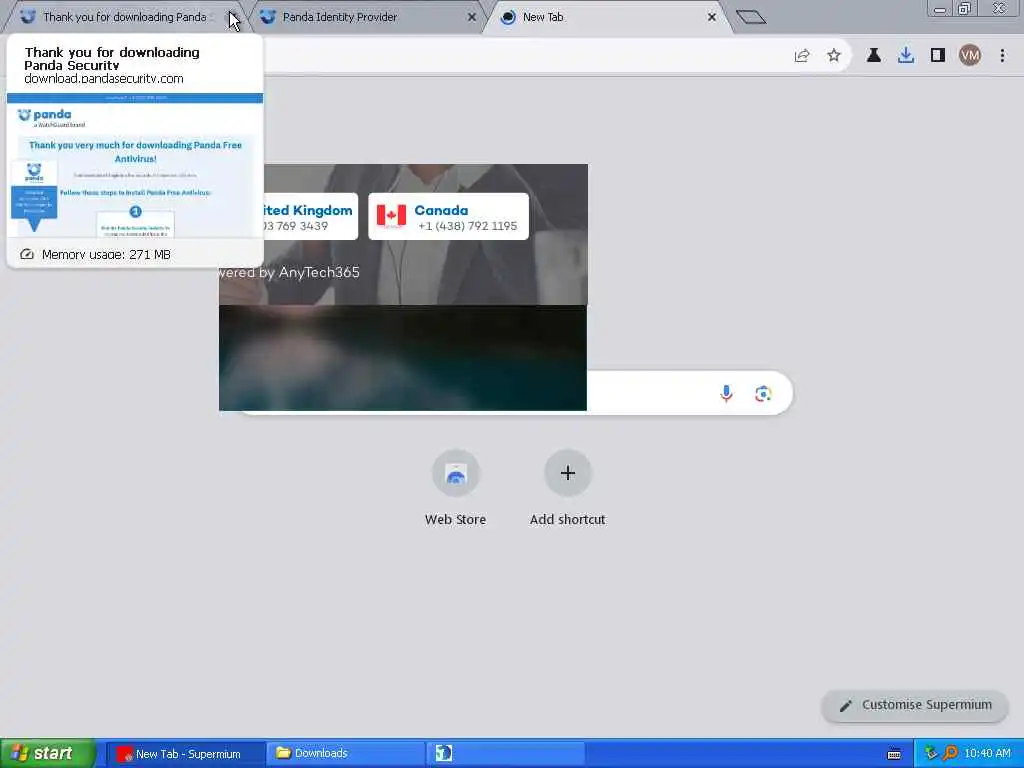The image size is (1024, 768).
Task: Start voice search with the microphone
Action: (x=726, y=393)
